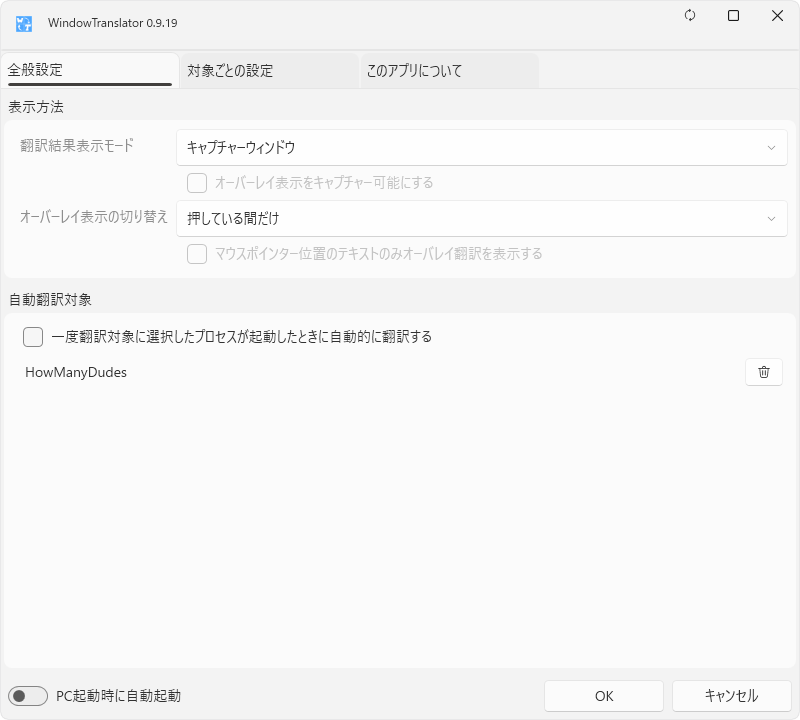The width and height of the screenshot is (800, 720).
Task: Toggle PC起動時に自動起動 switch
Action: 28,696
